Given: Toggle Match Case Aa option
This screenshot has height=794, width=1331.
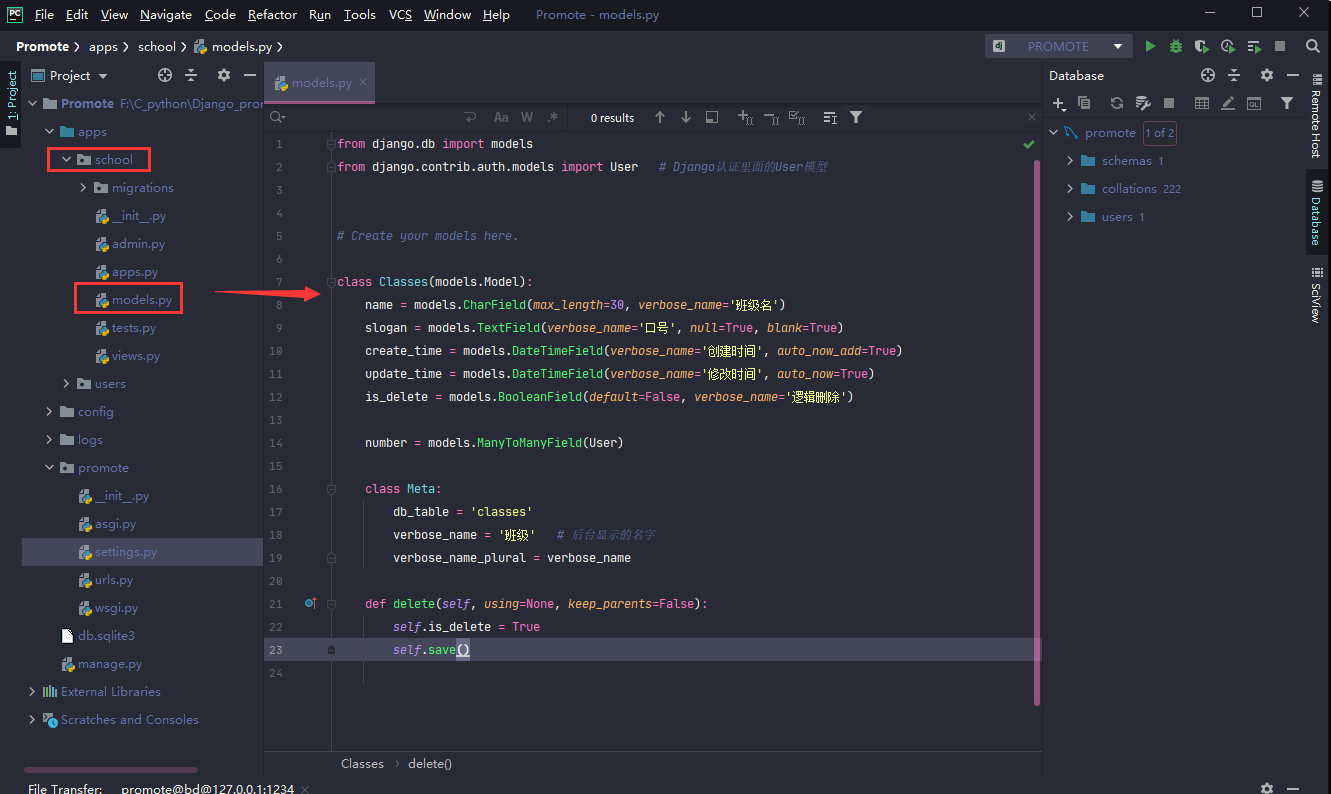Looking at the screenshot, I should click(x=501, y=117).
